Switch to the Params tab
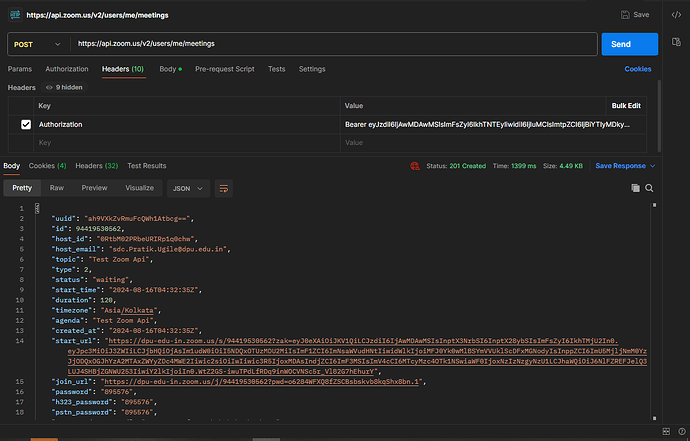This screenshot has height=441, width=690. pyautogui.click(x=19, y=69)
